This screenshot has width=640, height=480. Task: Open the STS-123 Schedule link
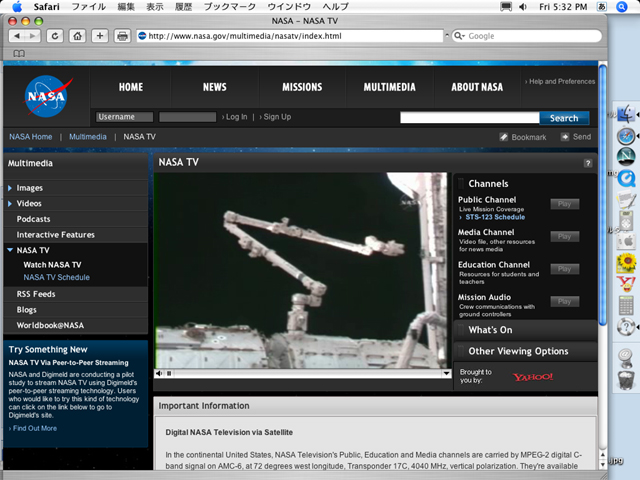tap(495, 217)
